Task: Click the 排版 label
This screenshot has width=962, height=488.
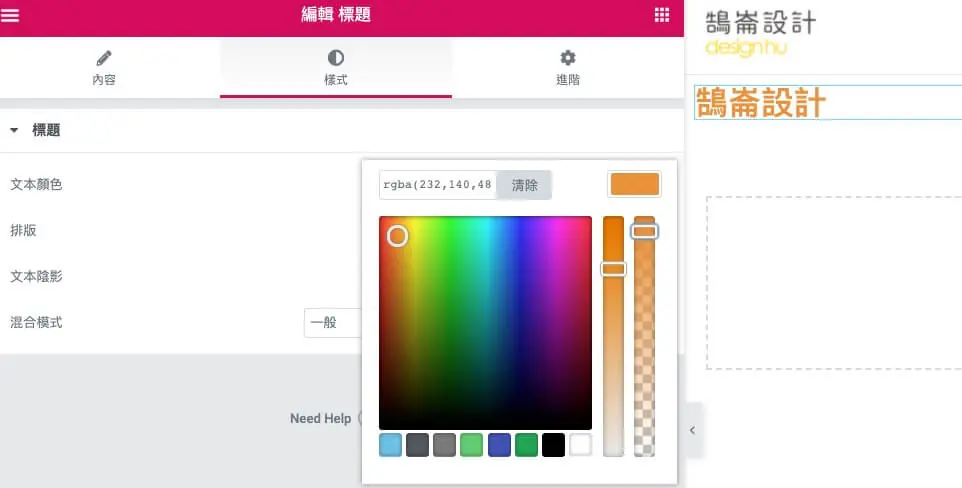Action: tap(23, 230)
